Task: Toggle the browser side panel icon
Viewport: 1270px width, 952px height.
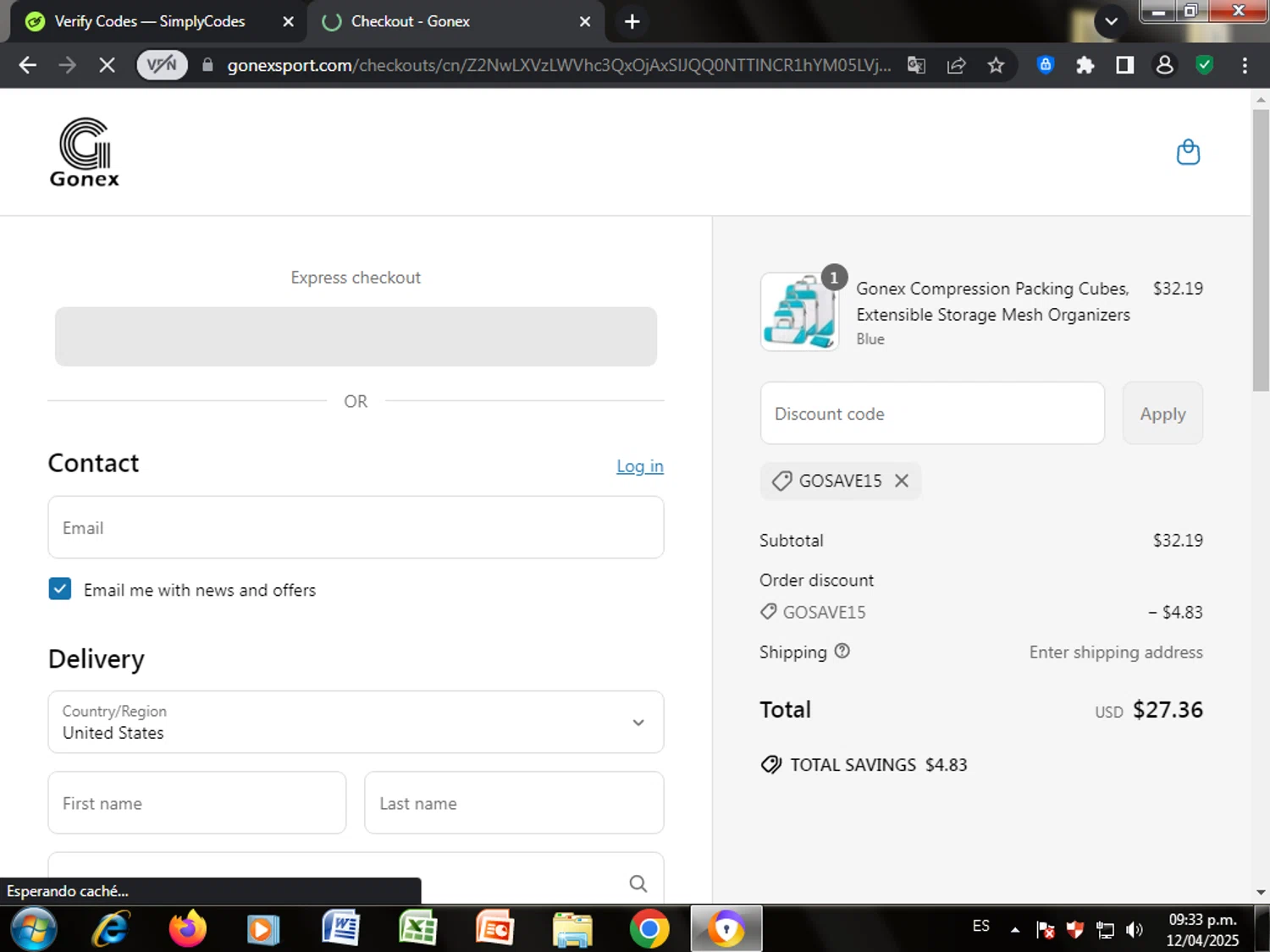Action: (1124, 65)
